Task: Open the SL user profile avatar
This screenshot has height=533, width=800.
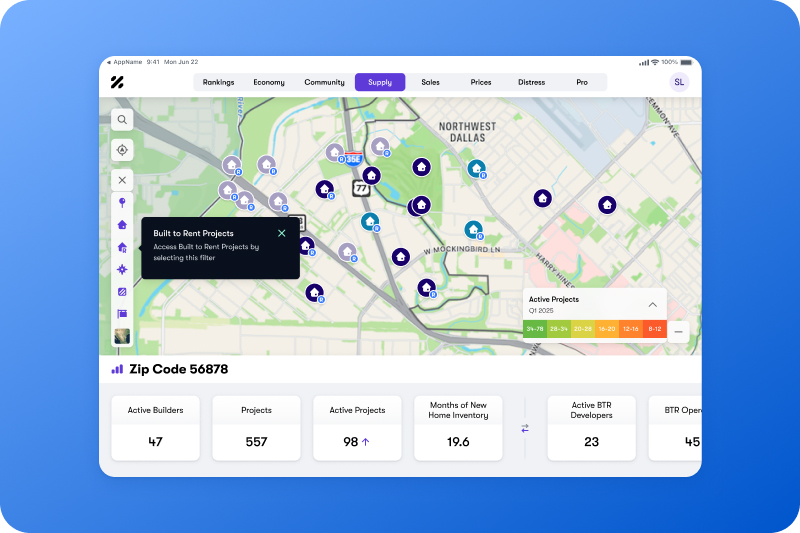Action: 679,82
